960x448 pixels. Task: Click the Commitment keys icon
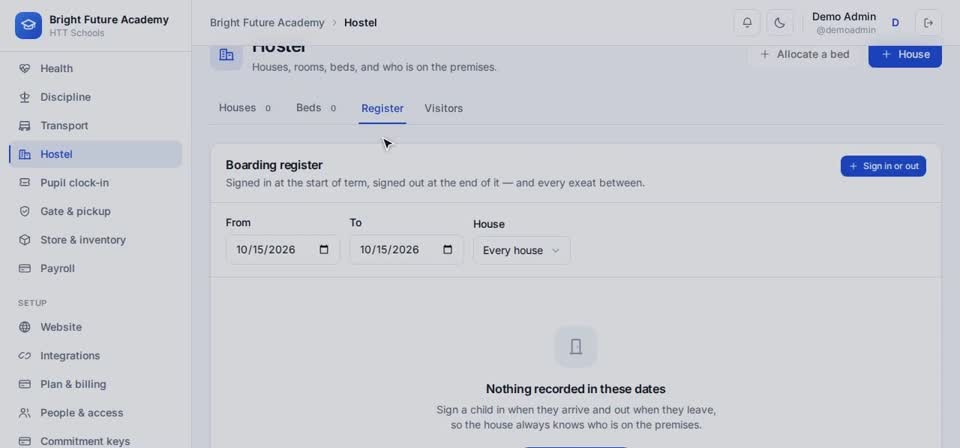24,441
